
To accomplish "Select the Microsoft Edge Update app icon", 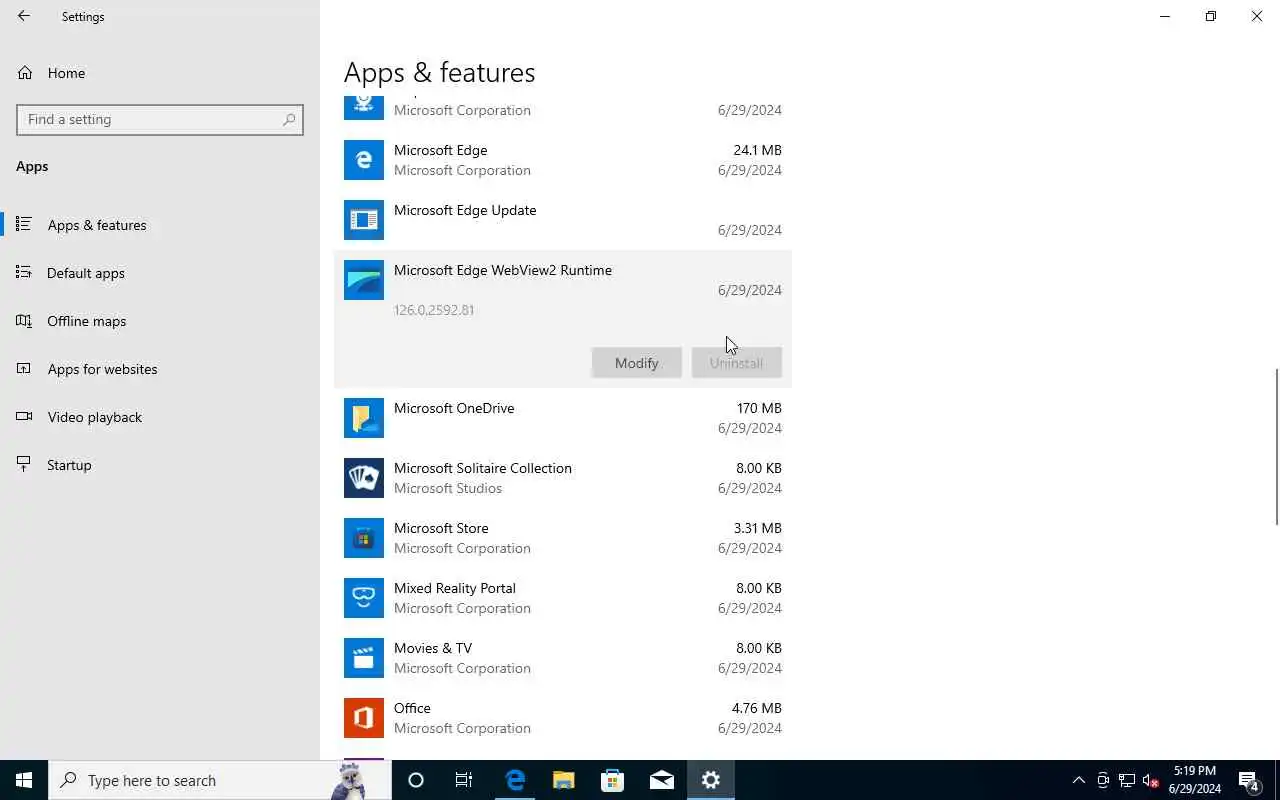I will [363, 220].
